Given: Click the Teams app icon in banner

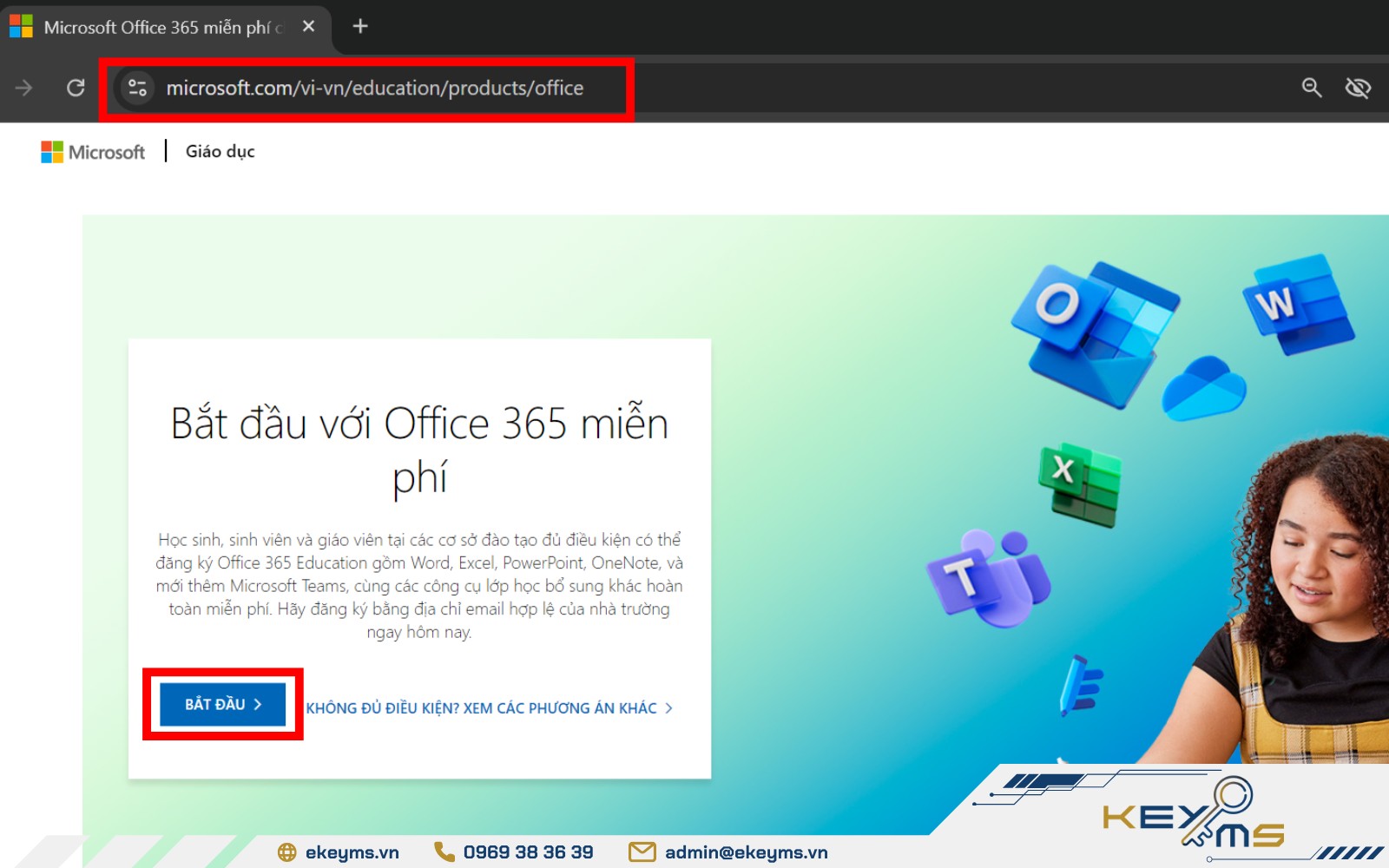Looking at the screenshot, I should pos(989,578).
